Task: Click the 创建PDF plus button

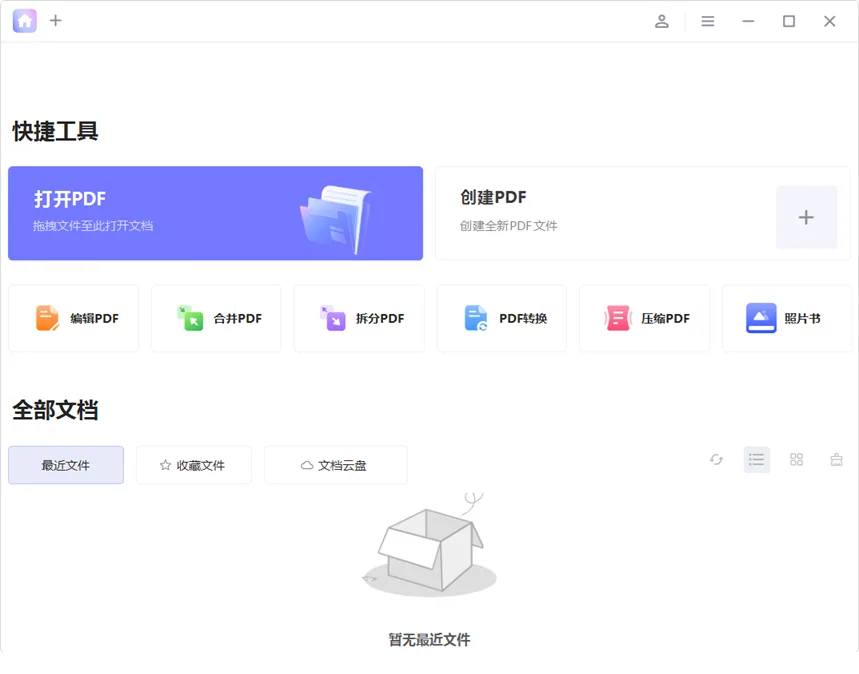Action: 806,218
